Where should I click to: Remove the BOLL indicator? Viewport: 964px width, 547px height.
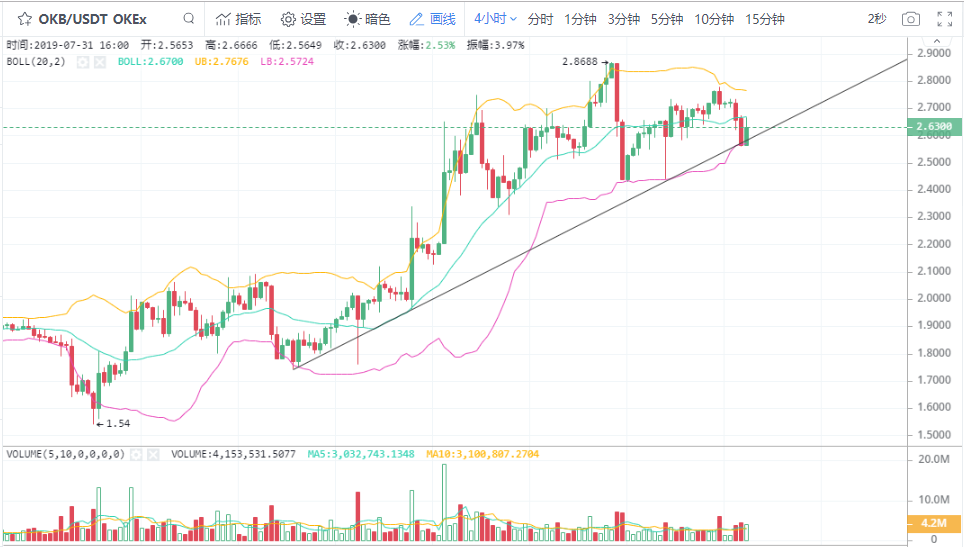tap(100, 61)
